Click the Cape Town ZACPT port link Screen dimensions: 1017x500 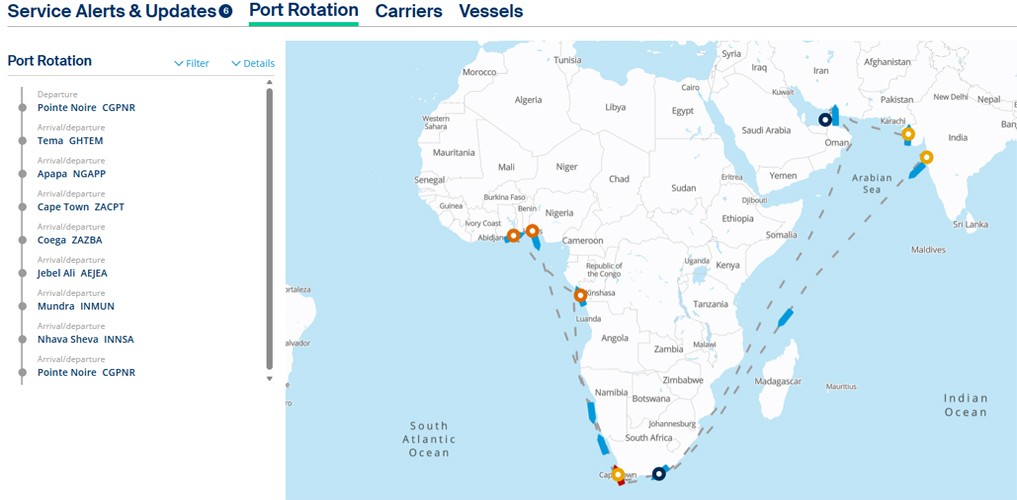coord(81,207)
